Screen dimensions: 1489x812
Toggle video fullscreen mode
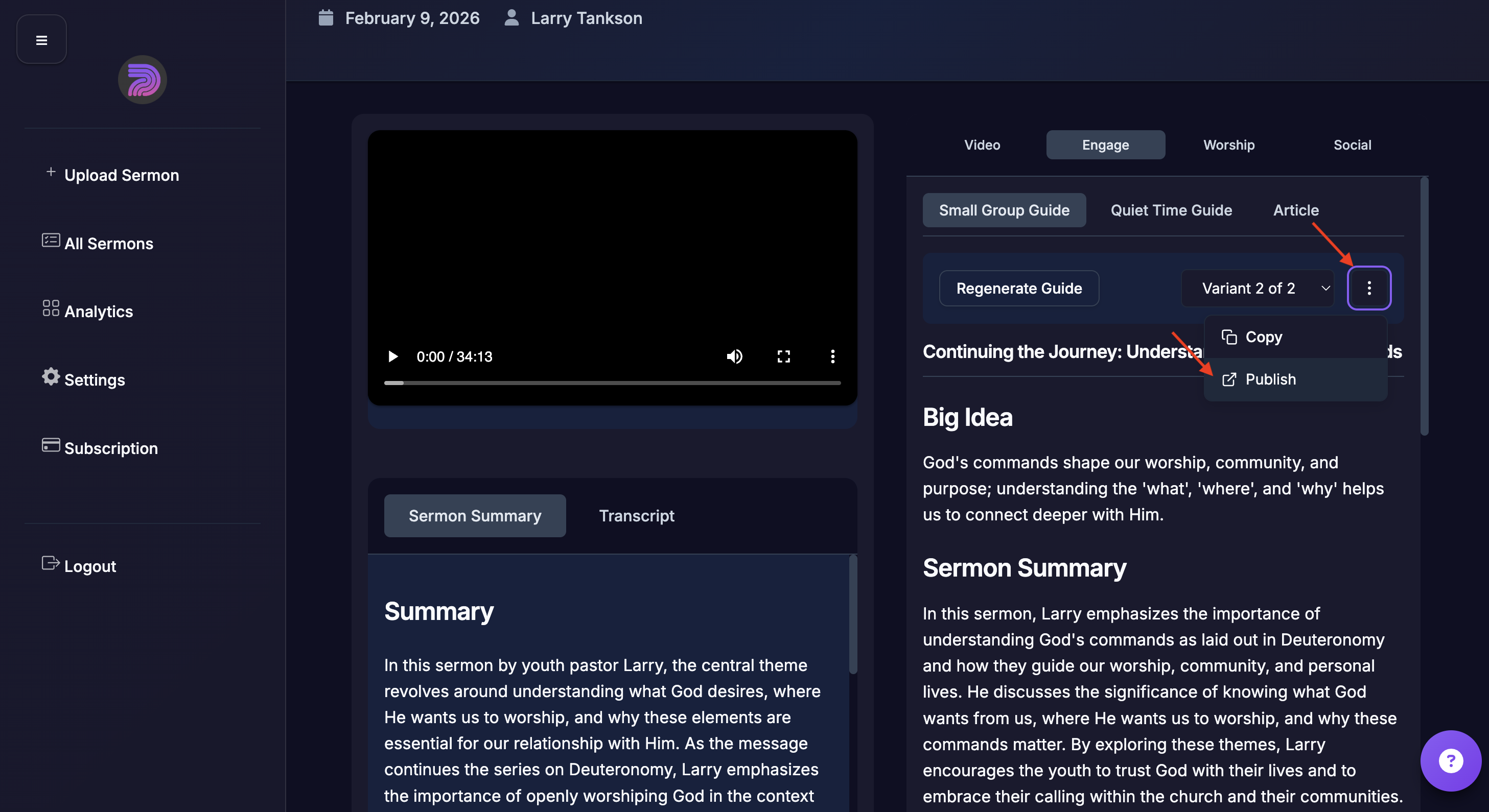(x=783, y=356)
